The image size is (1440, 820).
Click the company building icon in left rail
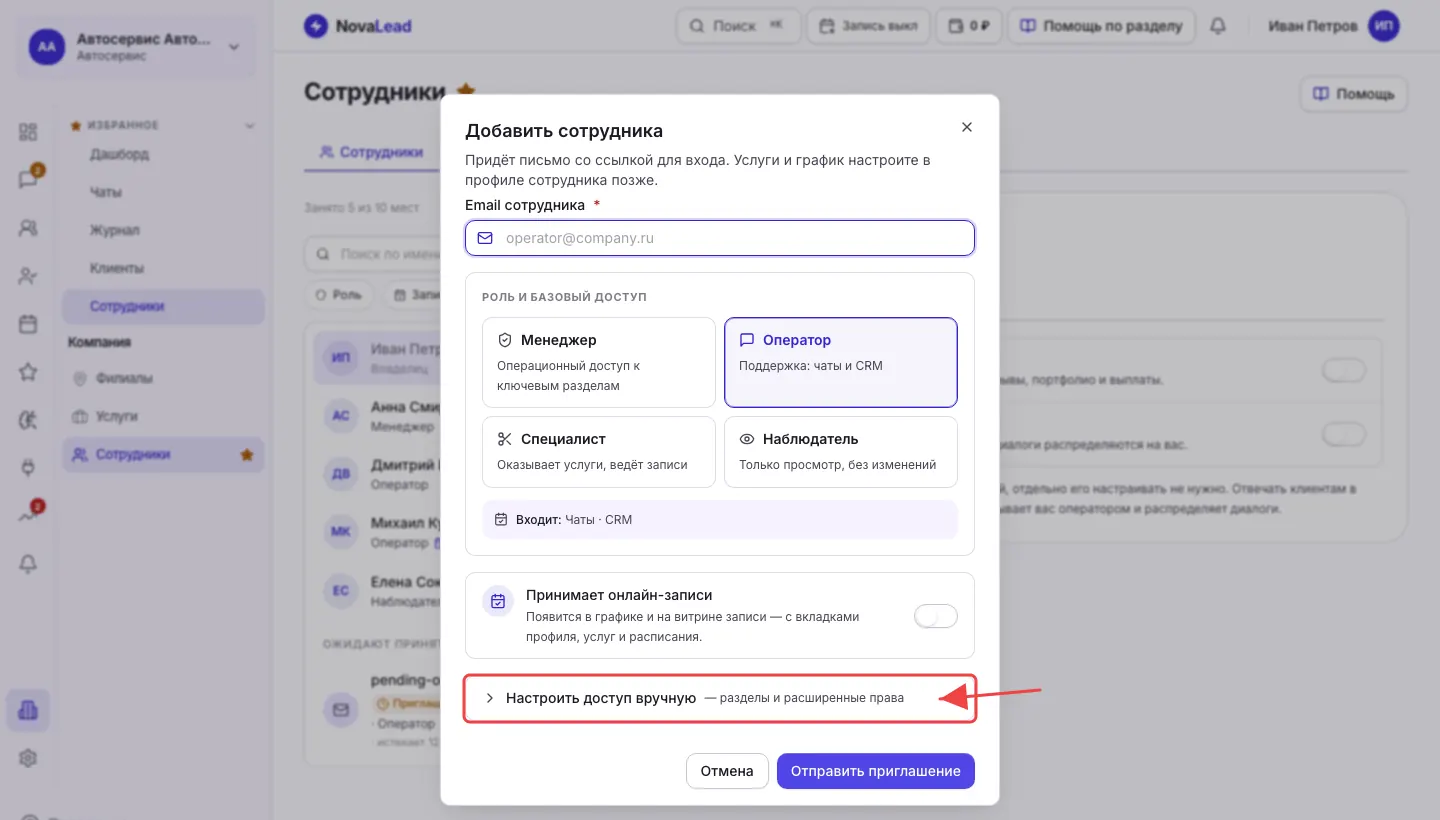pyautogui.click(x=28, y=711)
